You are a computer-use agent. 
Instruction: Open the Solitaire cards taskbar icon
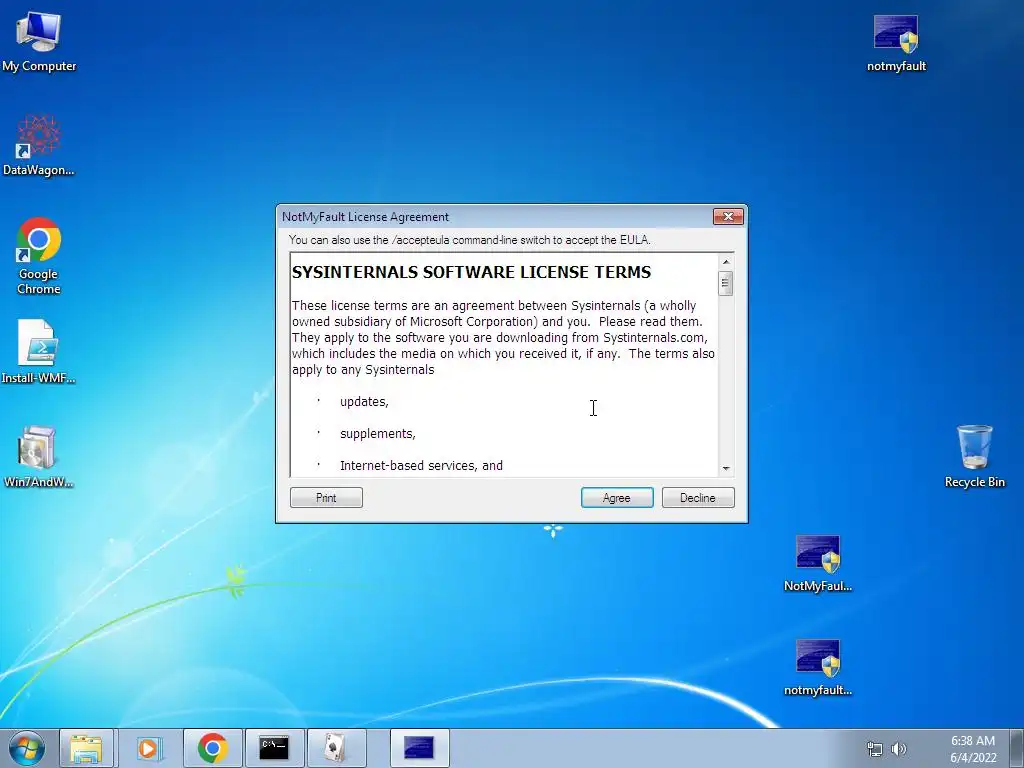click(x=336, y=748)
